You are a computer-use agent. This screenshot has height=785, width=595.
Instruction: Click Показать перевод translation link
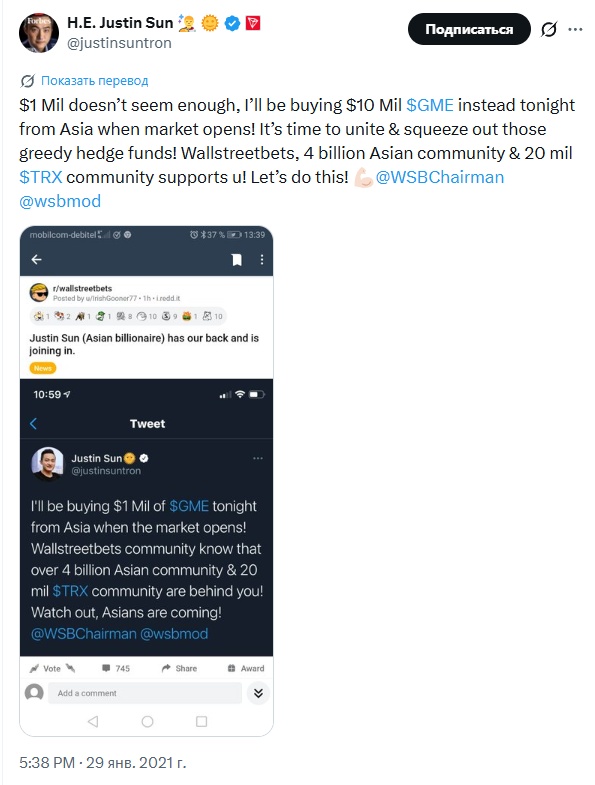[x=95, y=81]
